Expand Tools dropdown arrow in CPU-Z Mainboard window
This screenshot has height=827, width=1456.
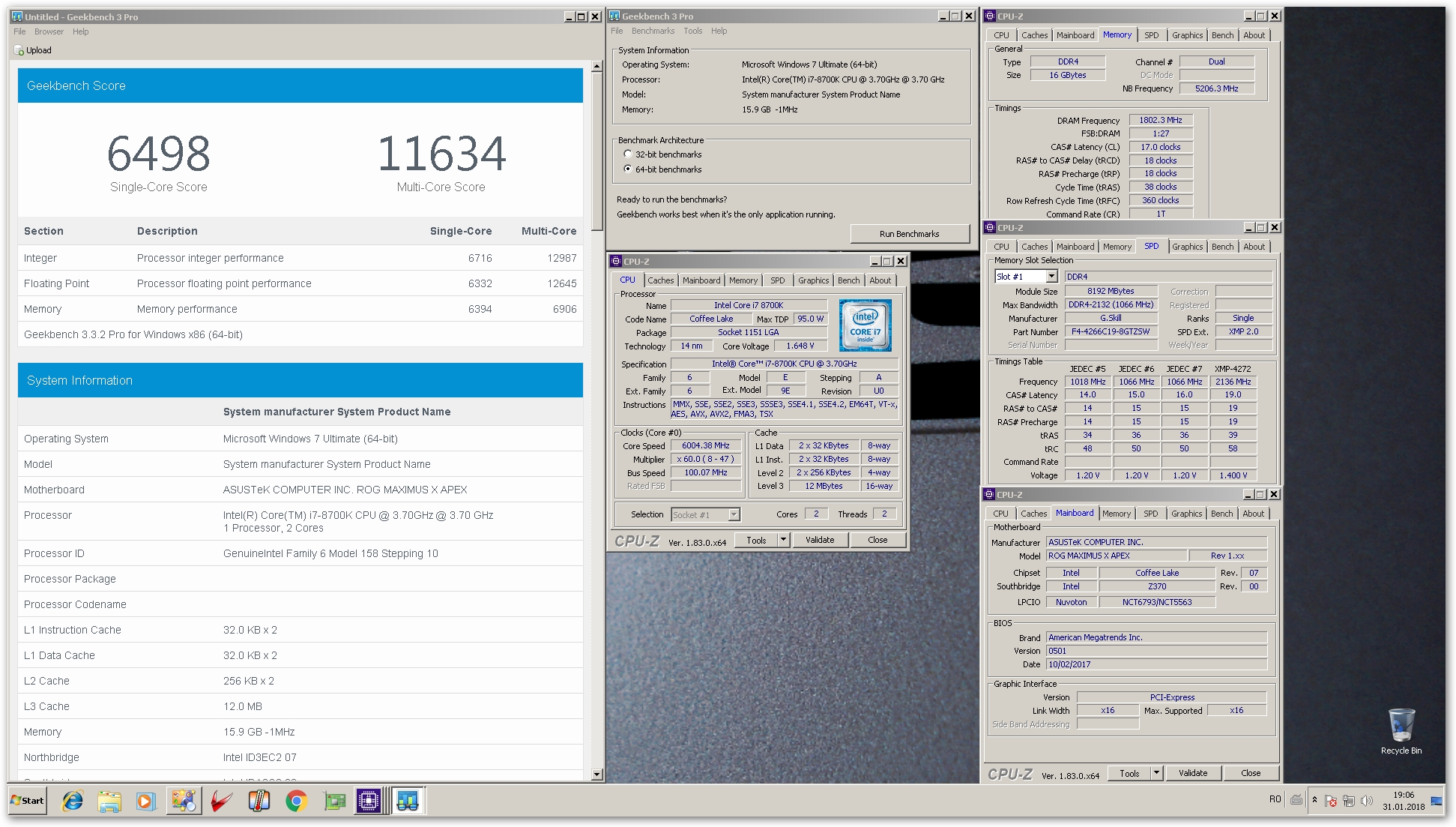(1156, 773)
